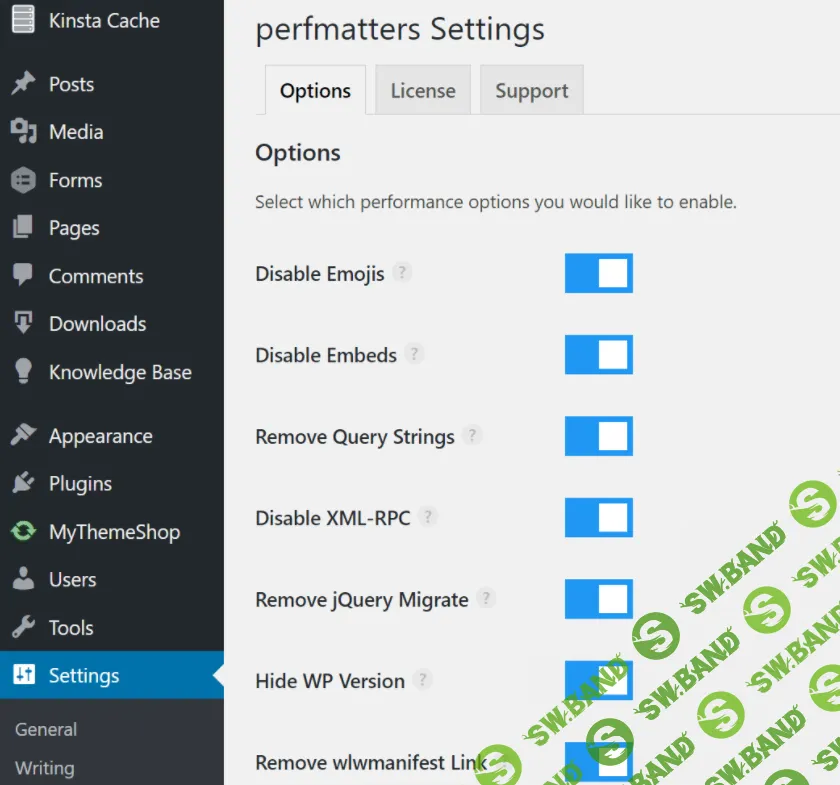Click the Tools wrench icon
This screenshot has width=840, height=785.
coord(22,628)
